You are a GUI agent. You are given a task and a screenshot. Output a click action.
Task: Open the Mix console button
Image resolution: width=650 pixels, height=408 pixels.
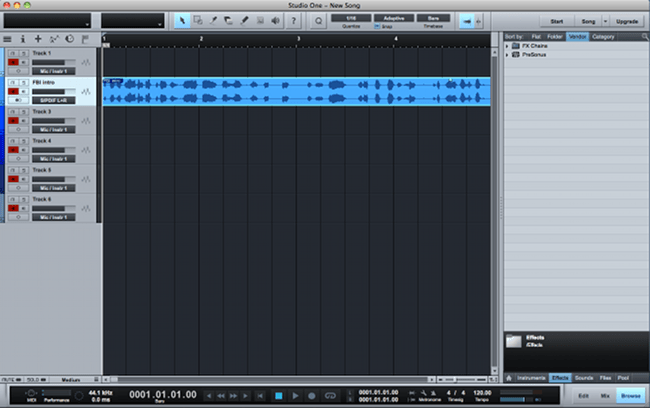605,396
